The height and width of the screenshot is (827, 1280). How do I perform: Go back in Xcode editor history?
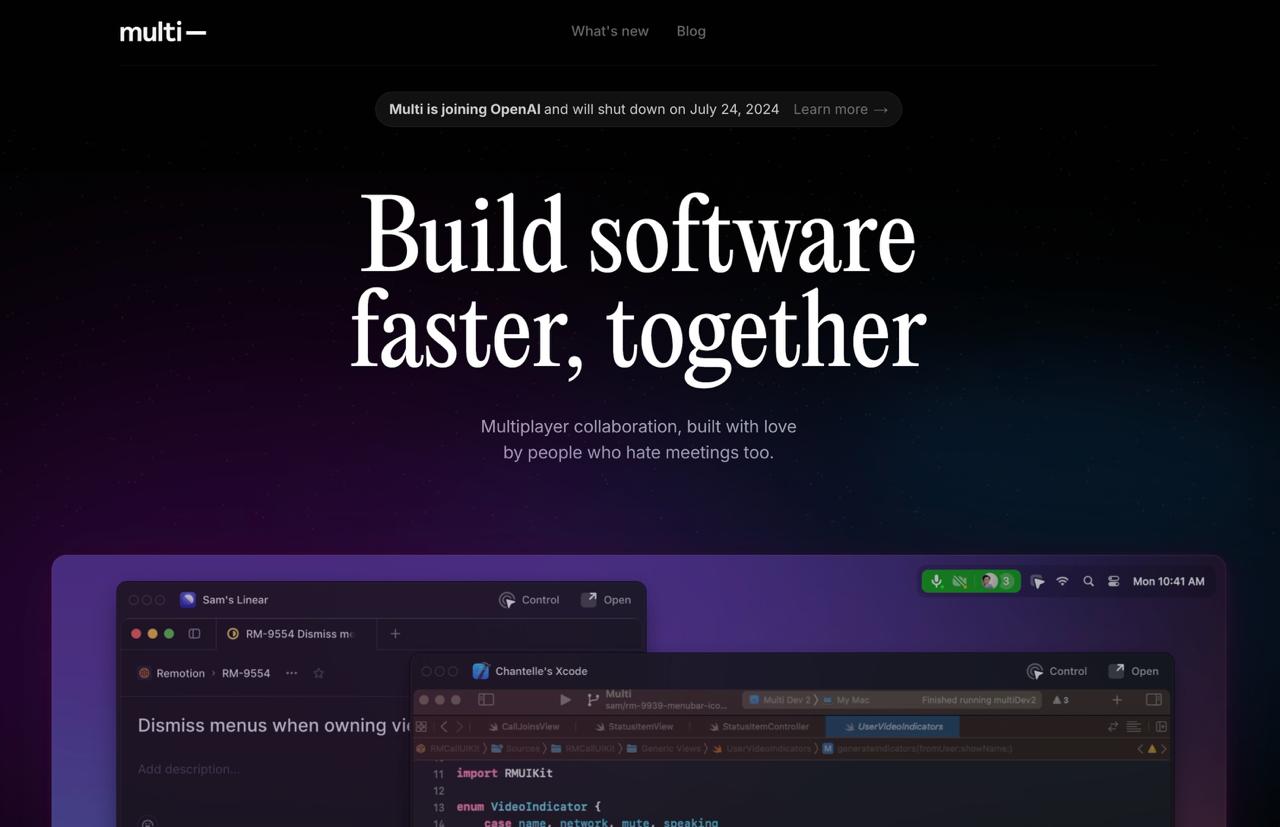[x=444, y=727]
